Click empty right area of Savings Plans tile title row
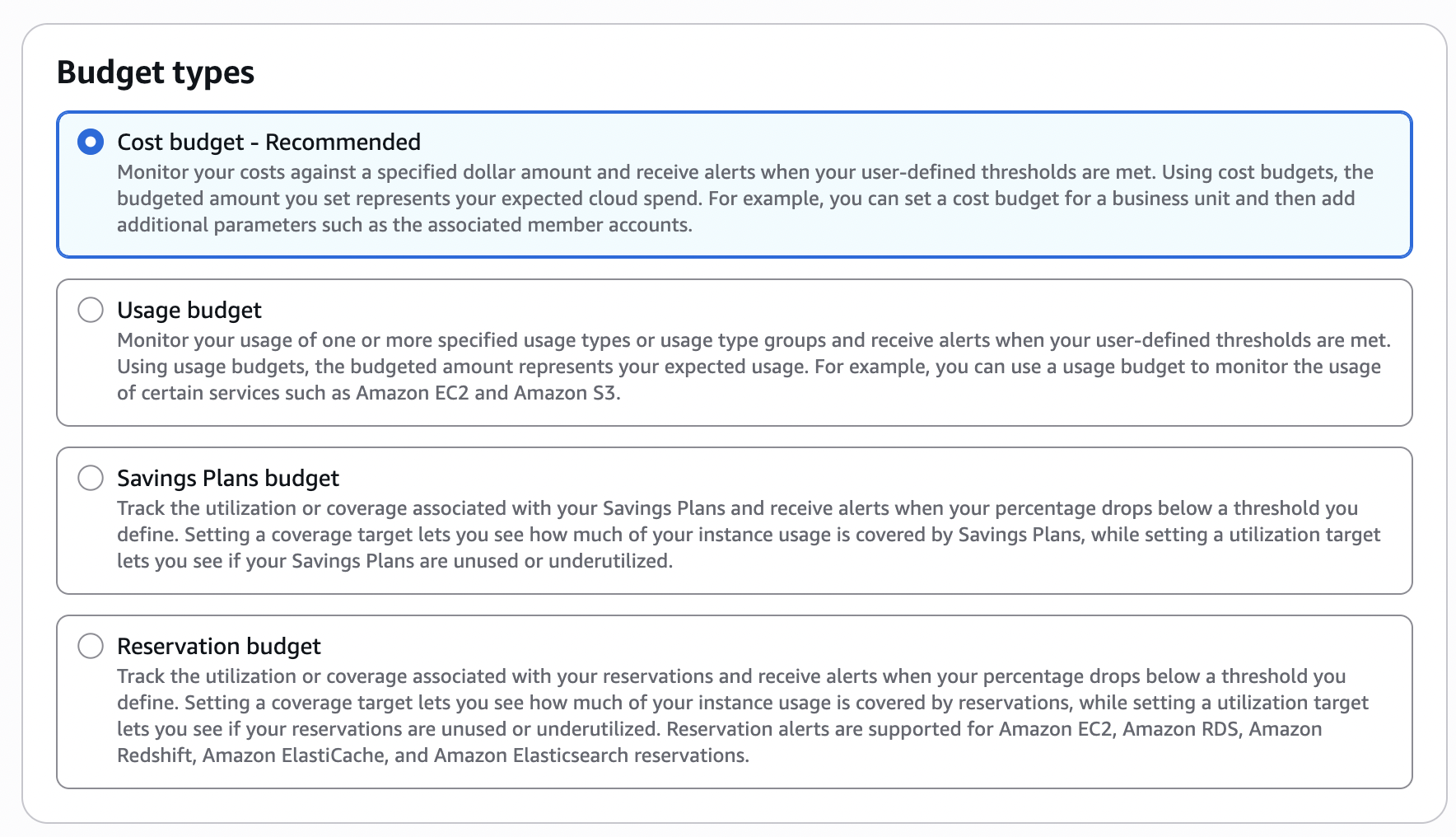Screen dimensions: 1456x837 pos(1071,478)
